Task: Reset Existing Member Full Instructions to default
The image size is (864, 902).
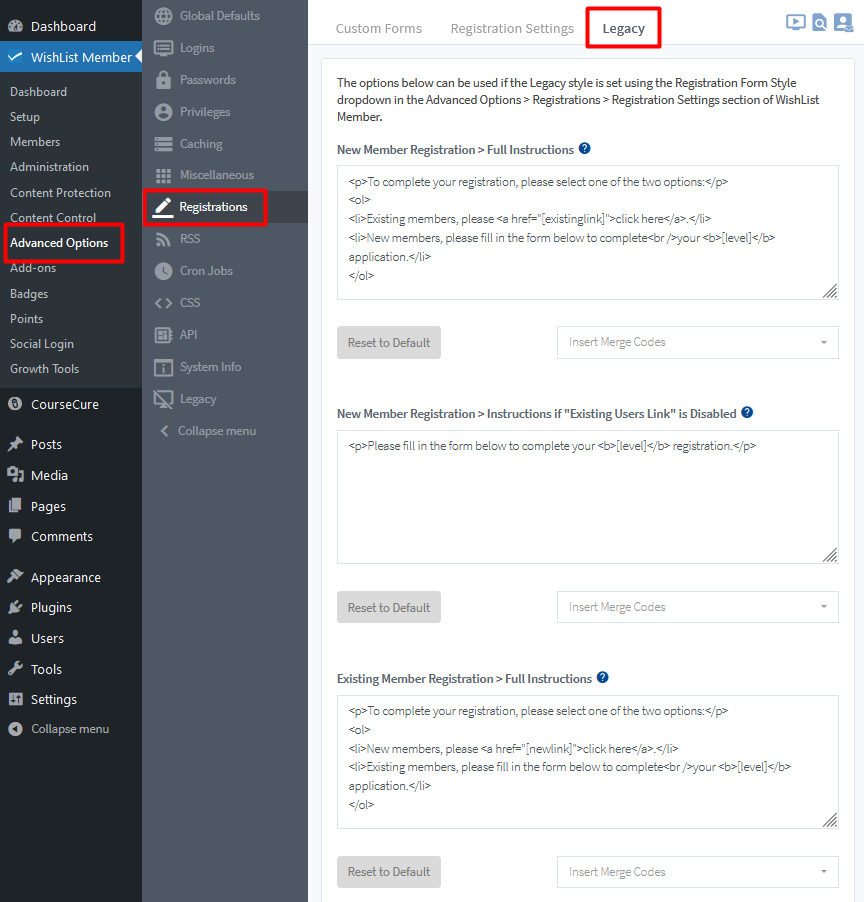Action: pyautogui.click(x=389, y=872)
